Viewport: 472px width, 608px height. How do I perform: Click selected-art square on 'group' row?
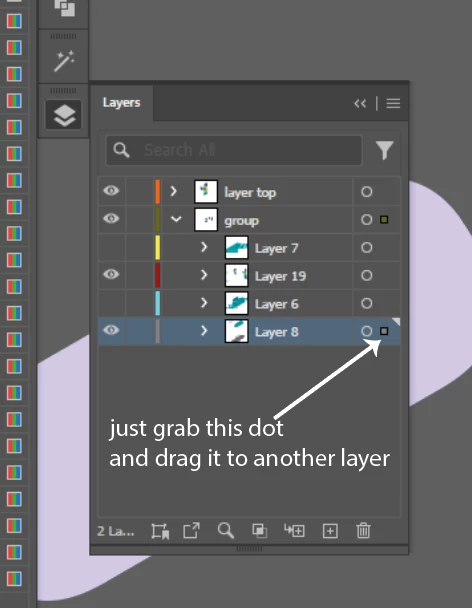[x=384, y=220]
